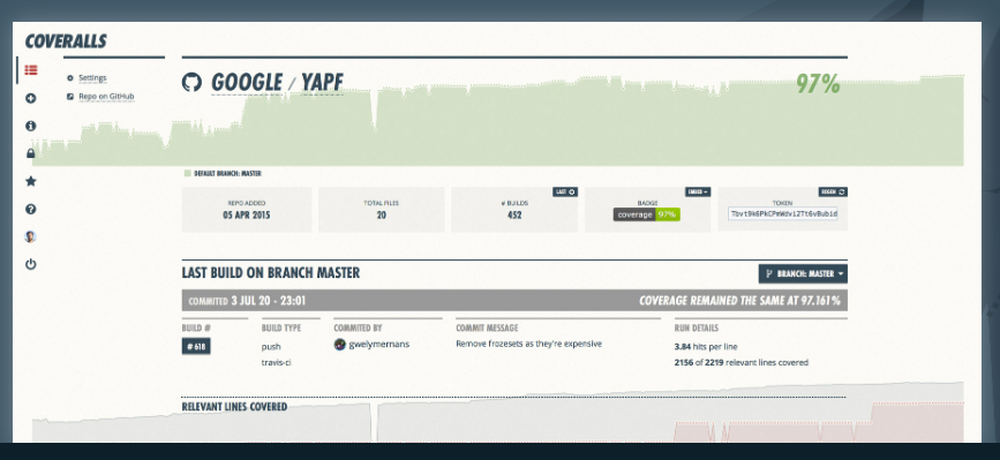
Task: Click the total files value '20'
Action: tap(381, 215)
